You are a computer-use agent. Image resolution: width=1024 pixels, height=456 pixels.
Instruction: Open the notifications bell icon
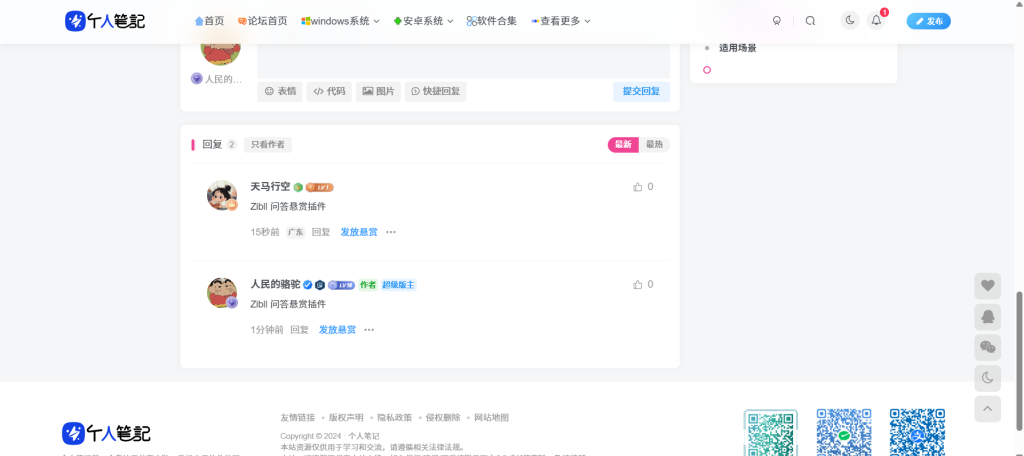click(x=876, y=21)
